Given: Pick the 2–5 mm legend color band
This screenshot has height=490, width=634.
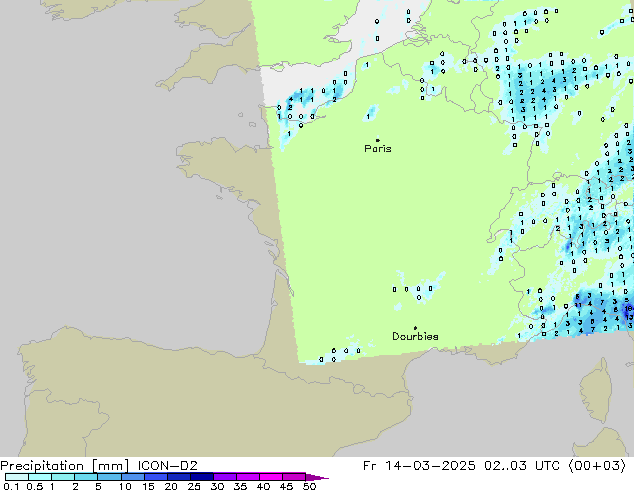Looking at the screenshot, I should (x=86, y=477).
